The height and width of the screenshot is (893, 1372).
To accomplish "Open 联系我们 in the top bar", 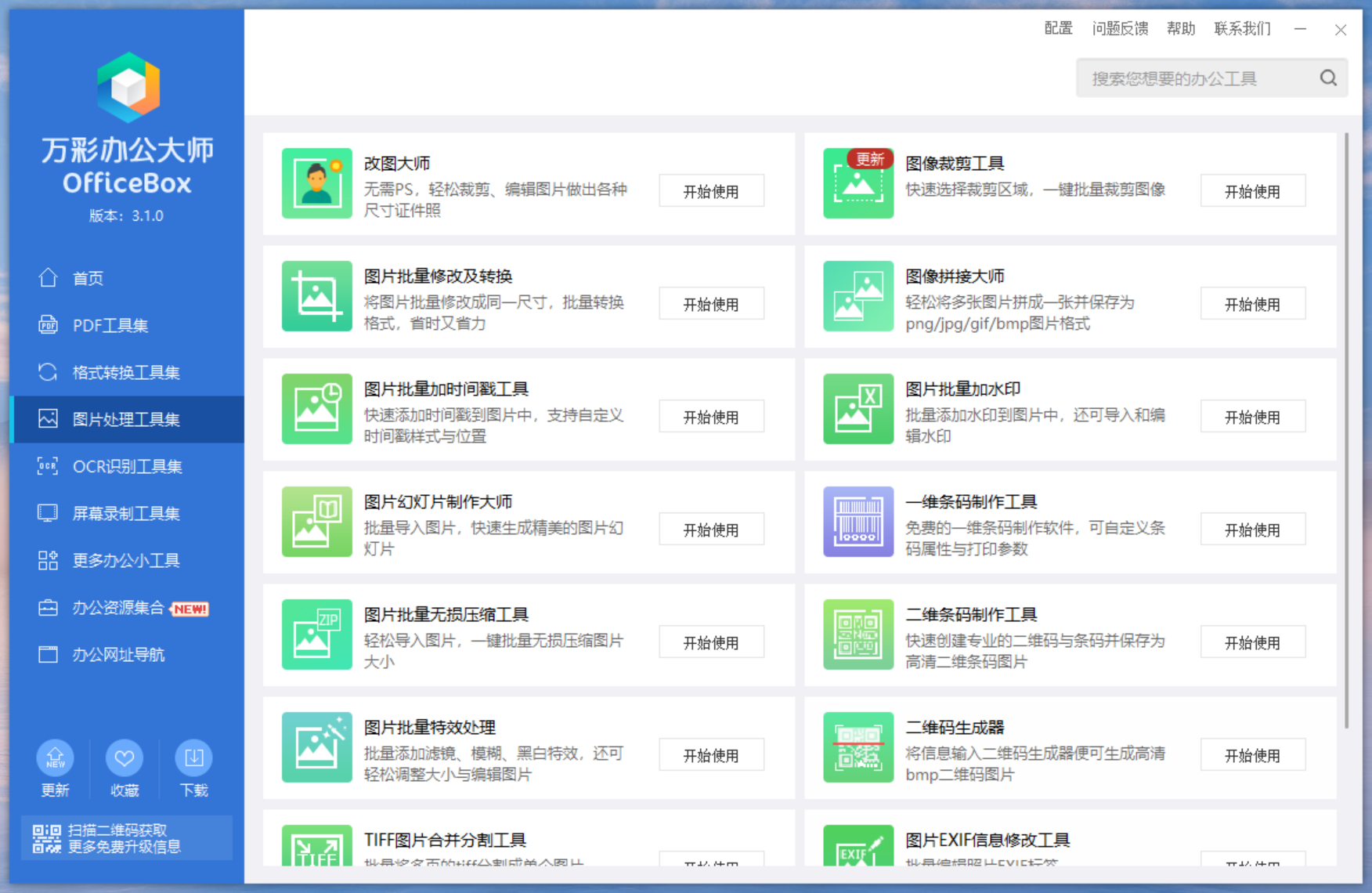I will coord(1242,29).
